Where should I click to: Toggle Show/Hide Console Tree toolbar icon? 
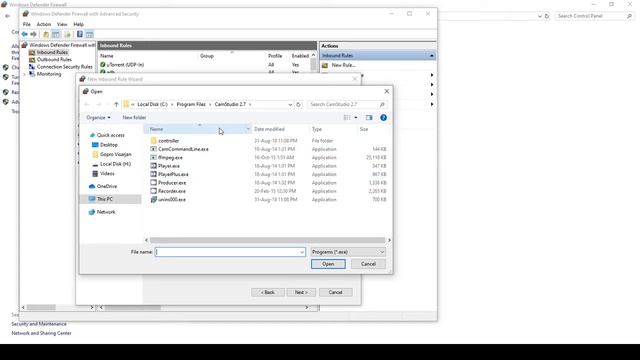click(x=56, y=34)
